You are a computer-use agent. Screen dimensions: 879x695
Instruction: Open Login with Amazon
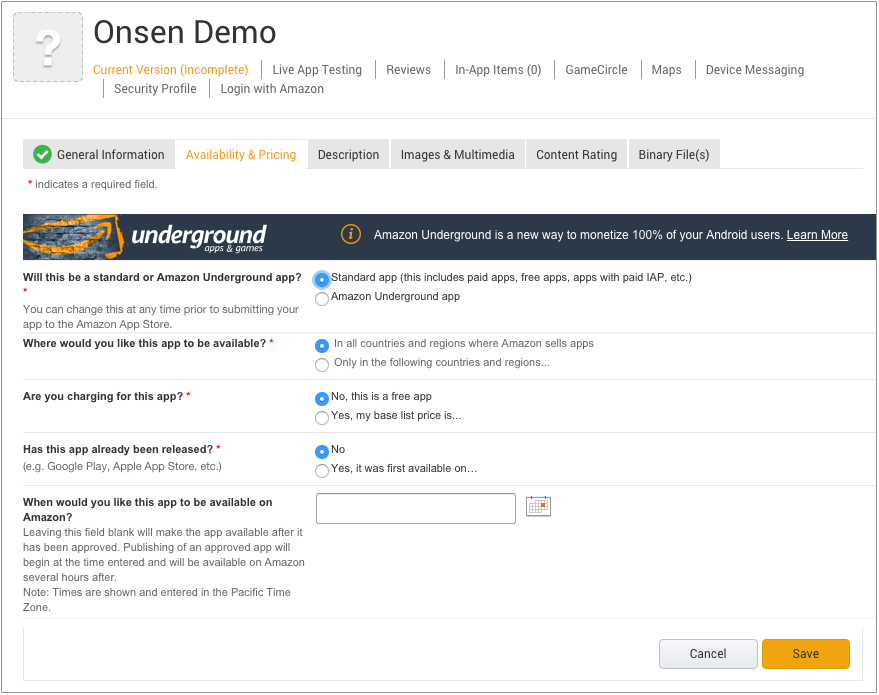click(272, 89)
